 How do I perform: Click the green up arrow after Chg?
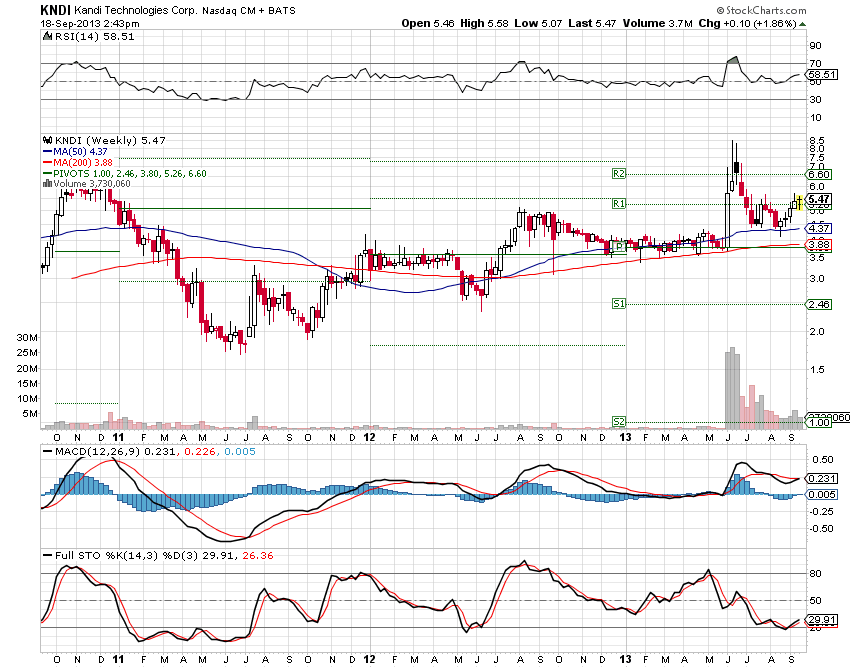(x=802, y=24)
